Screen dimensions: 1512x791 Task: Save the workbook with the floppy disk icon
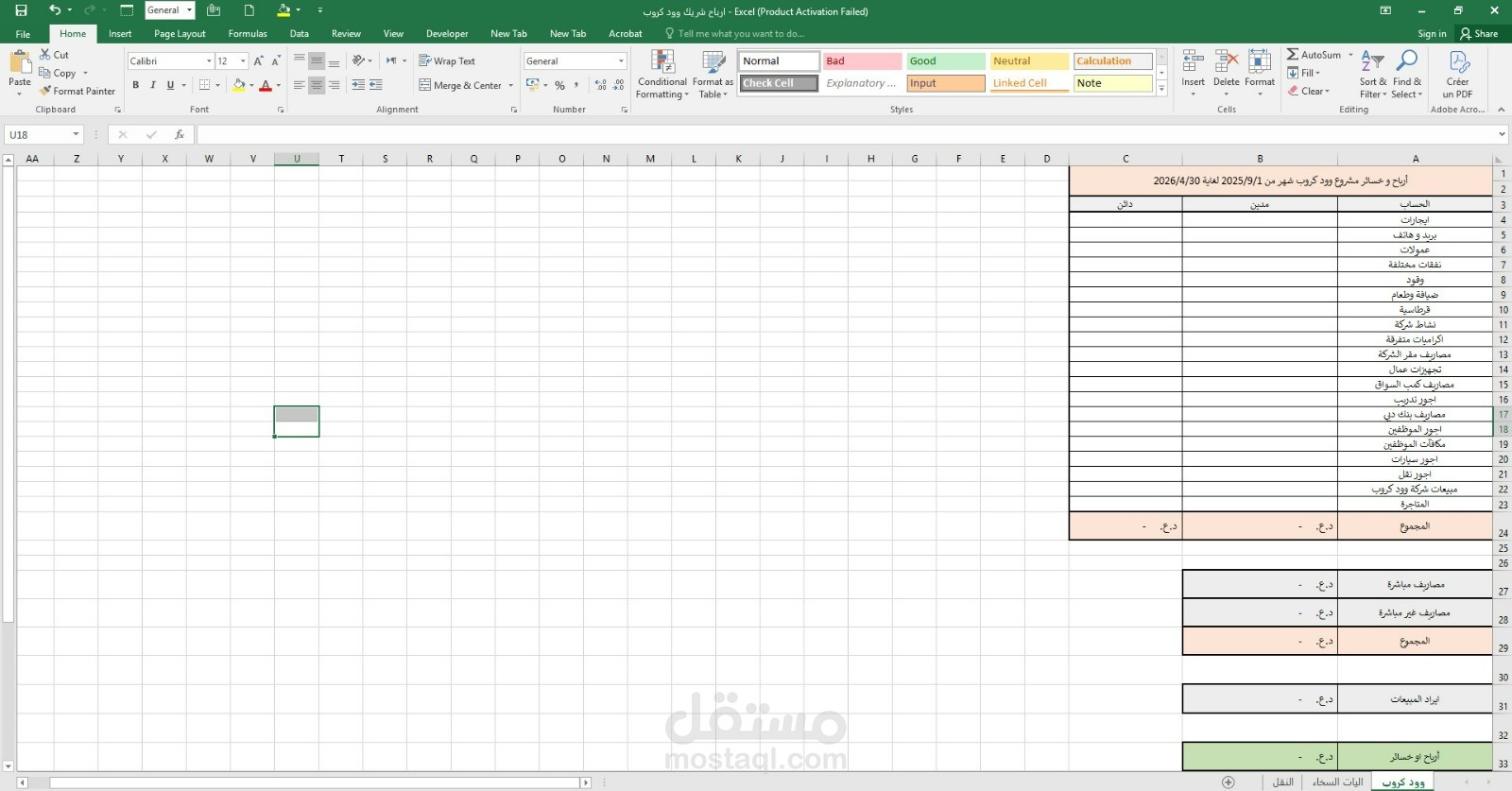21,10
